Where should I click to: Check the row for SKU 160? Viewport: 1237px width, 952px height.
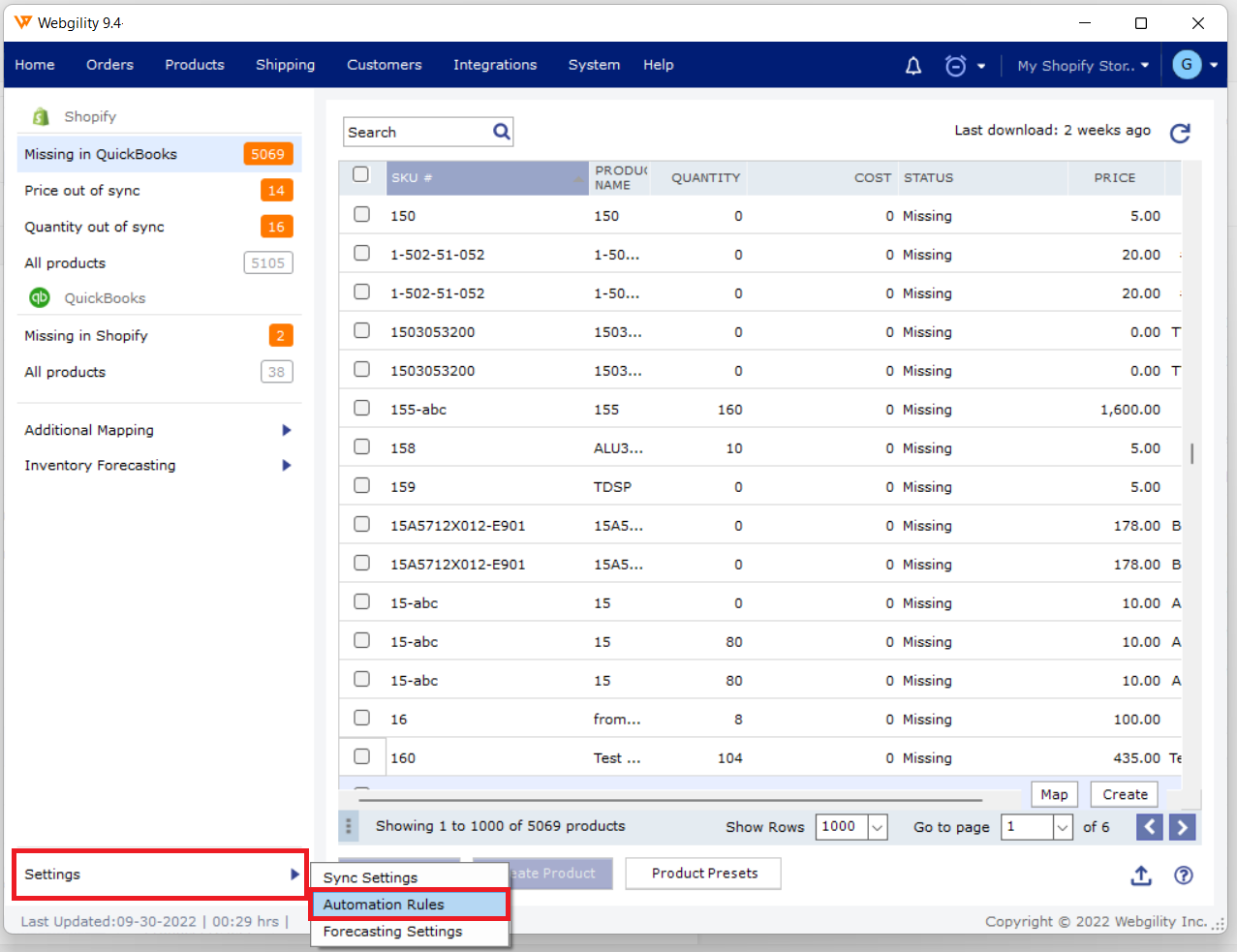tap(361, 756)
